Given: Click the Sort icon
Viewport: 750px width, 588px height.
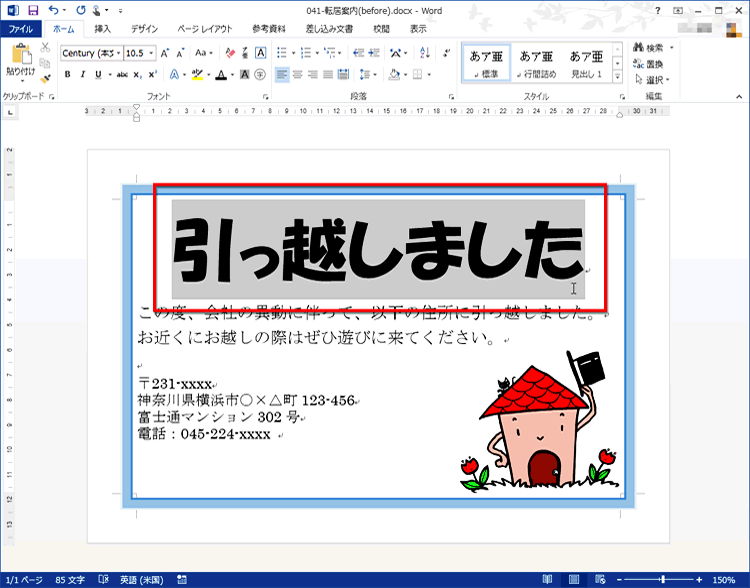Looking at the screenshot, I should coord(424,53).
